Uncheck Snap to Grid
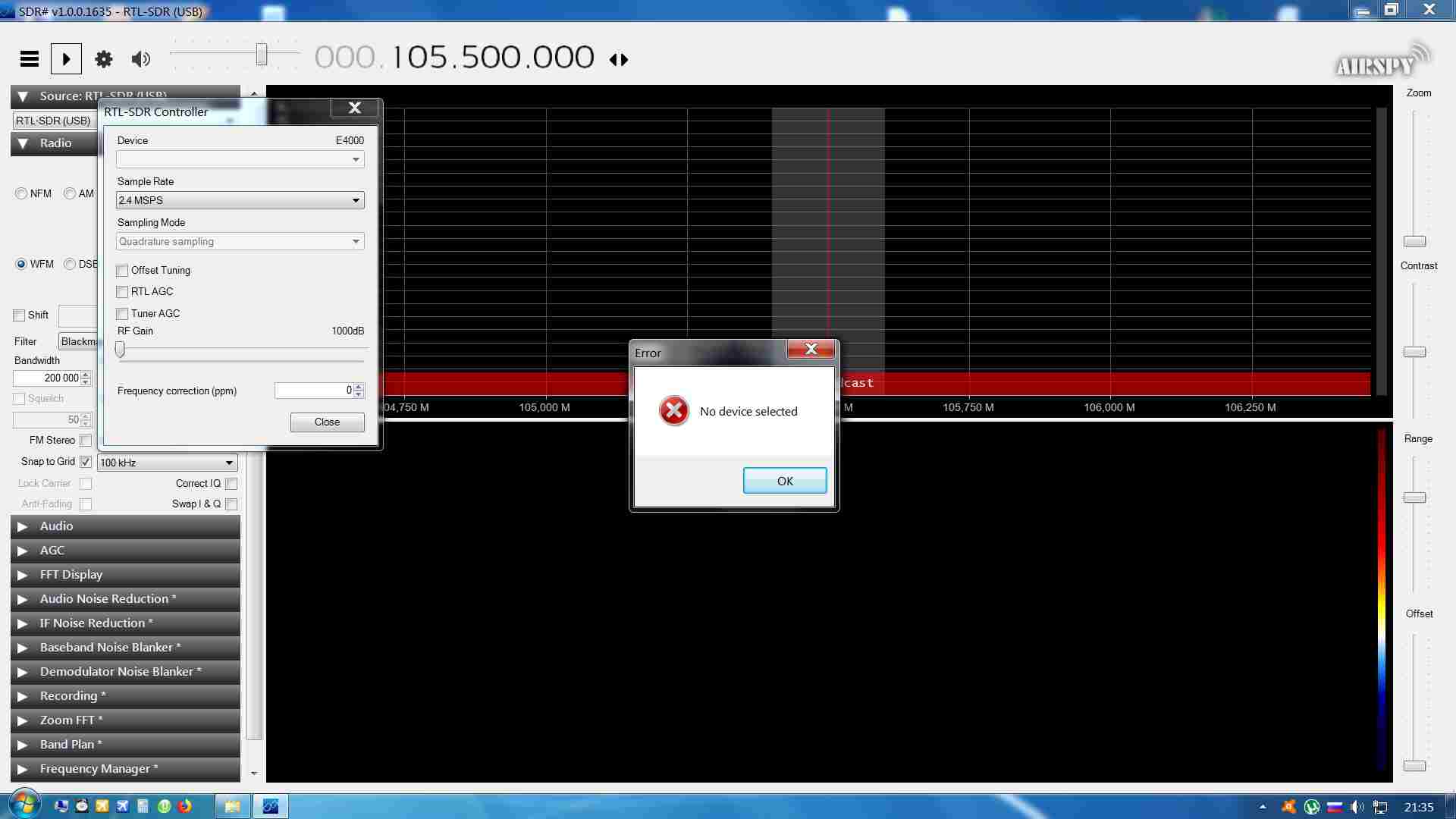The width and height of the screenshot is (1456, 819). [x=86, y=461]
